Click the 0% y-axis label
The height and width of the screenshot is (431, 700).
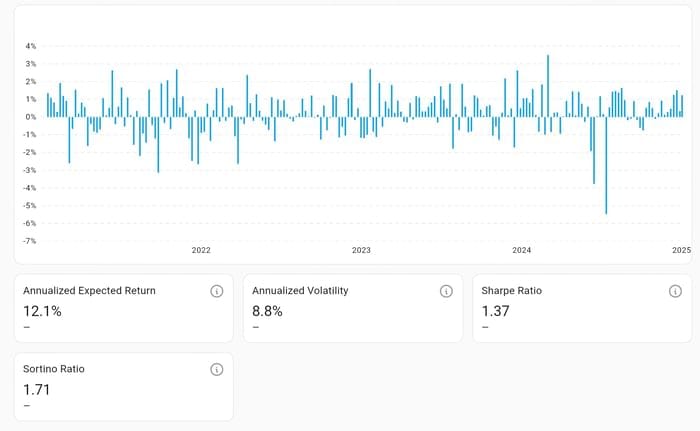[x=31, y=117]
